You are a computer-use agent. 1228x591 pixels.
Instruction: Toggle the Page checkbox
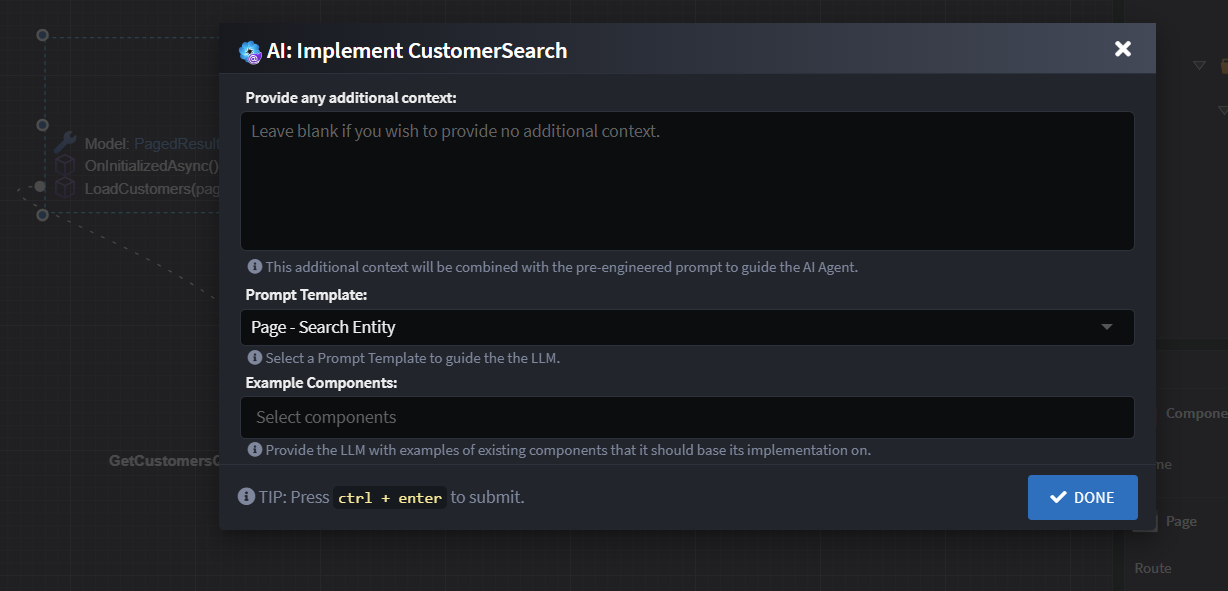point(1147,522)
